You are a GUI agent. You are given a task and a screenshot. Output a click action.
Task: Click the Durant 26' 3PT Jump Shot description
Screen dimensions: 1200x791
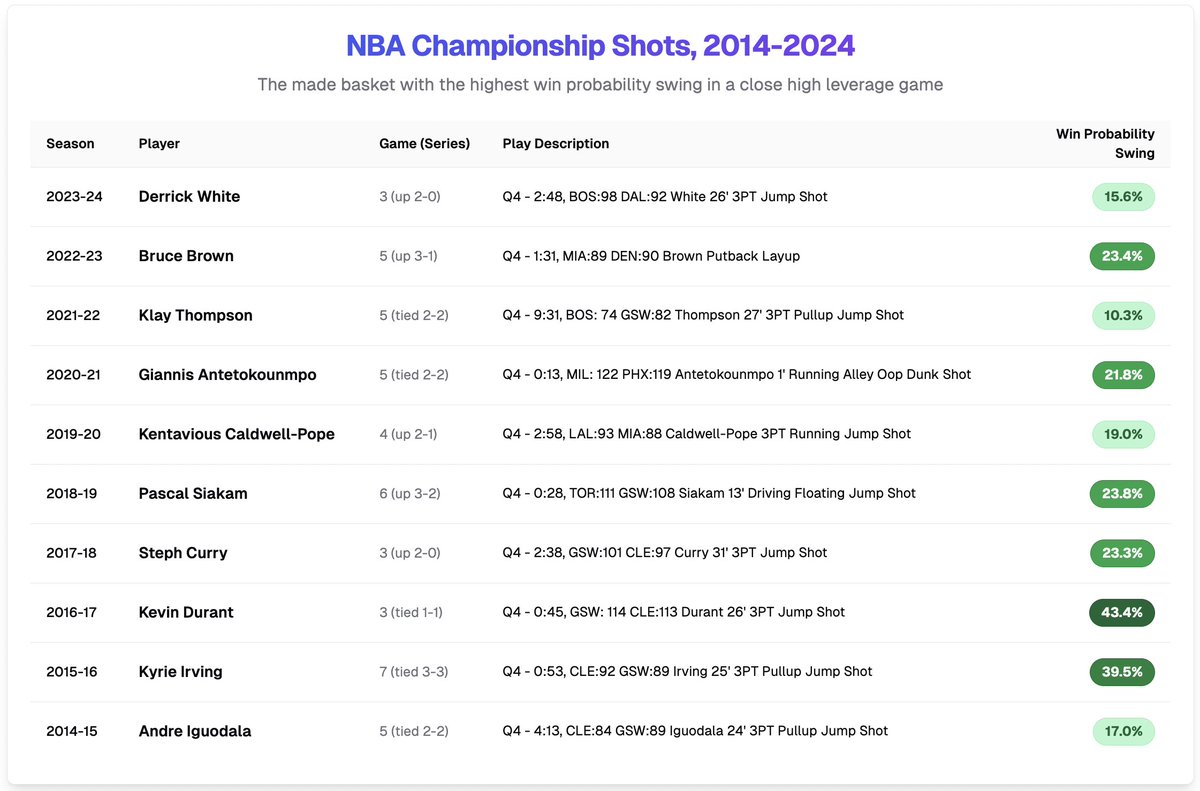(x=674, y=612)
